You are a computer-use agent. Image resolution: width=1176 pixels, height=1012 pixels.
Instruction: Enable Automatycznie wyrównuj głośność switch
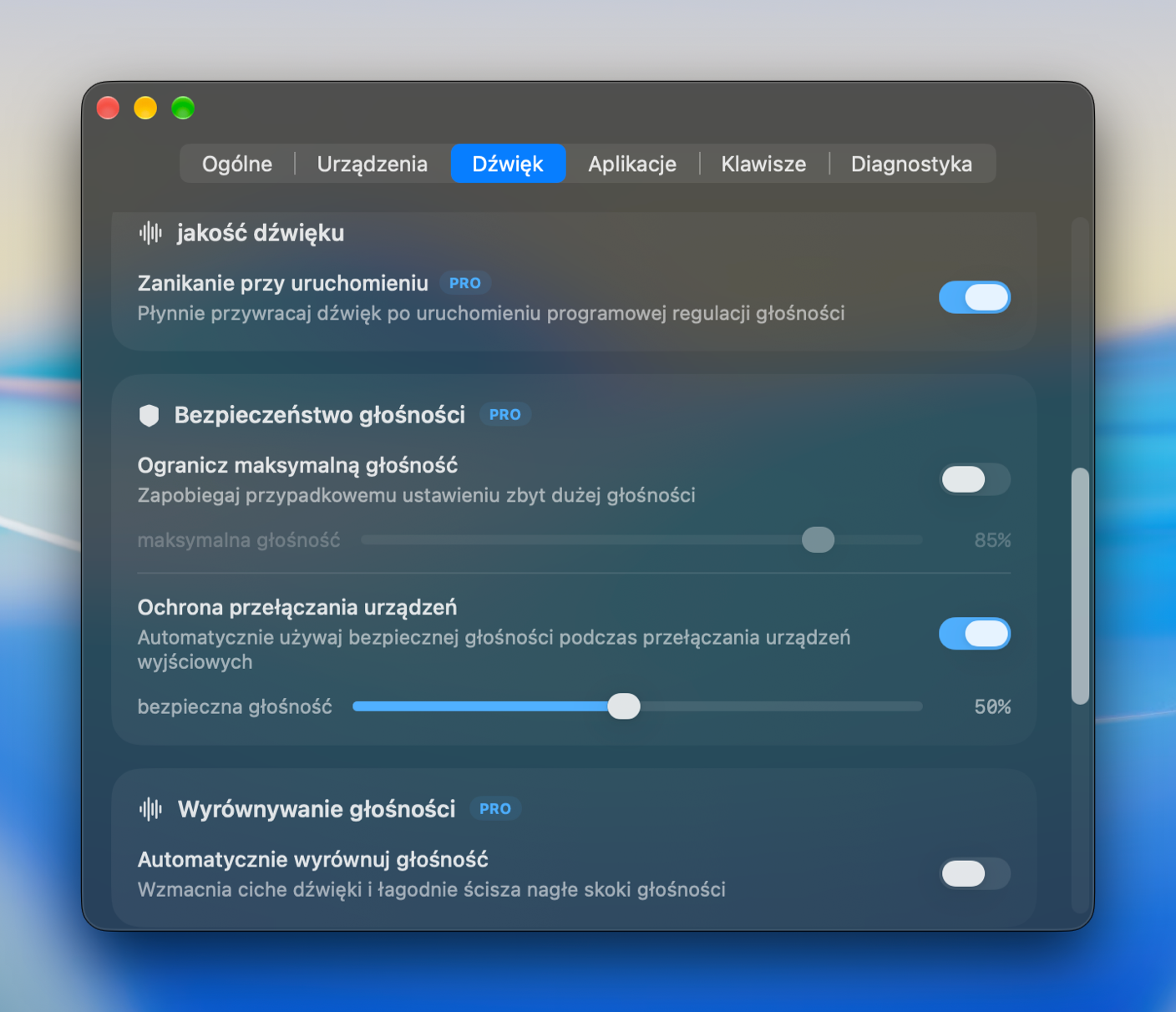click(x=975, y=873)
